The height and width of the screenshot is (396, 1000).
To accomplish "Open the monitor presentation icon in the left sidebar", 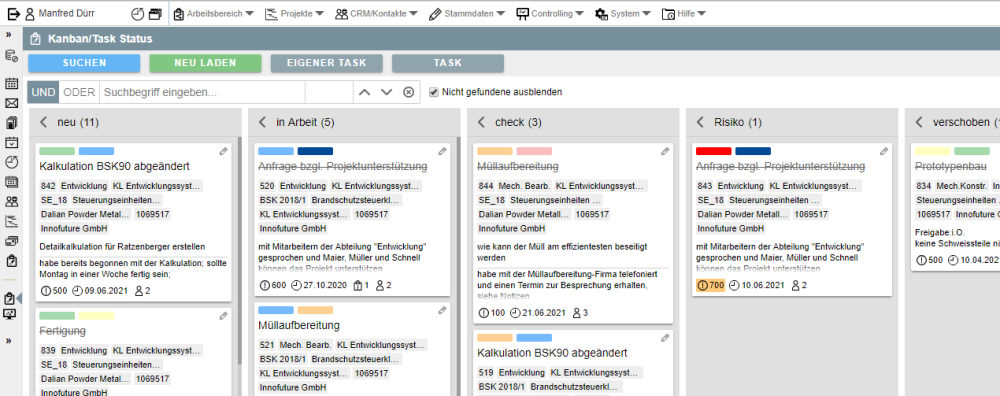I will point(10,314).
